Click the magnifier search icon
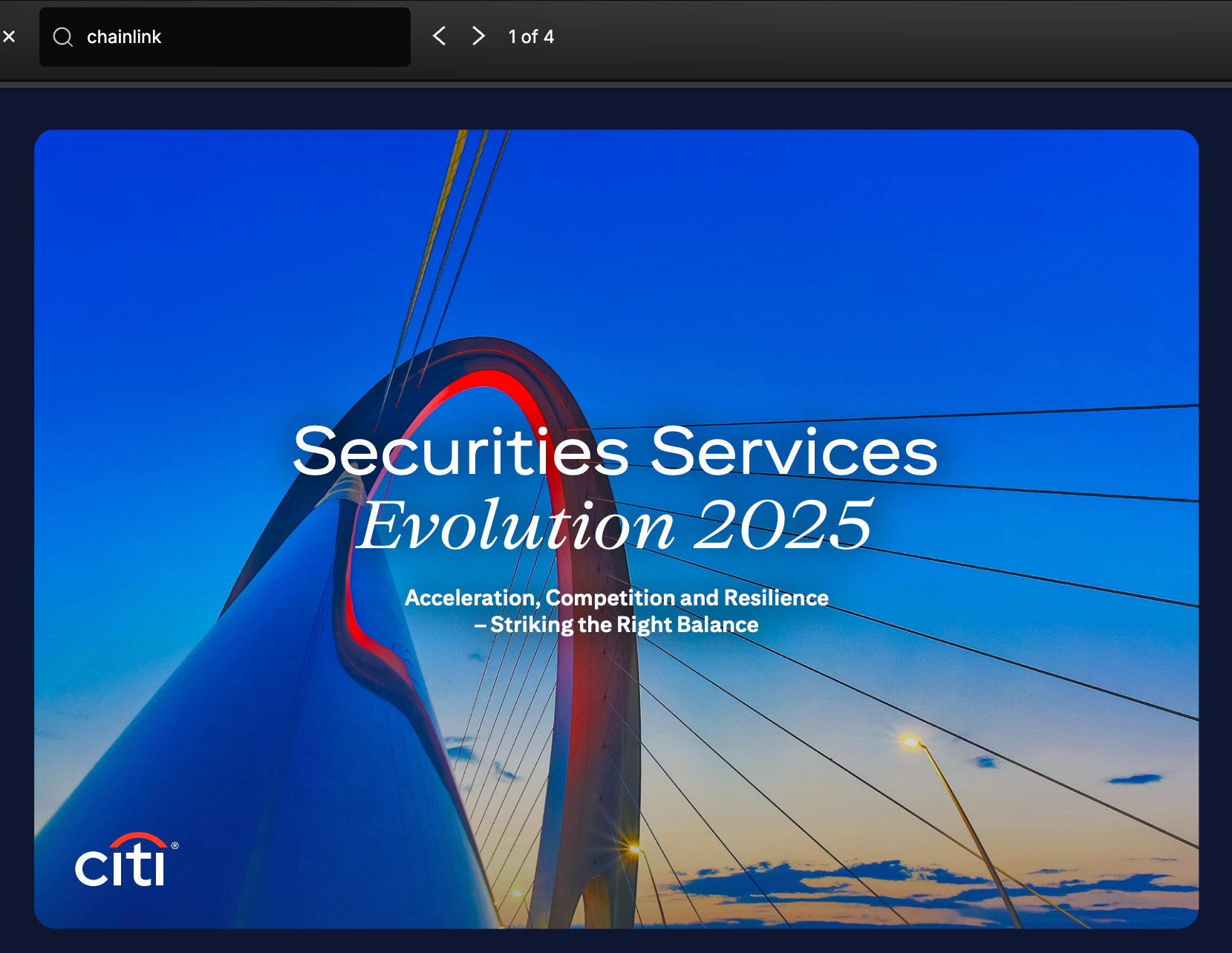 (x=63, y=37)
